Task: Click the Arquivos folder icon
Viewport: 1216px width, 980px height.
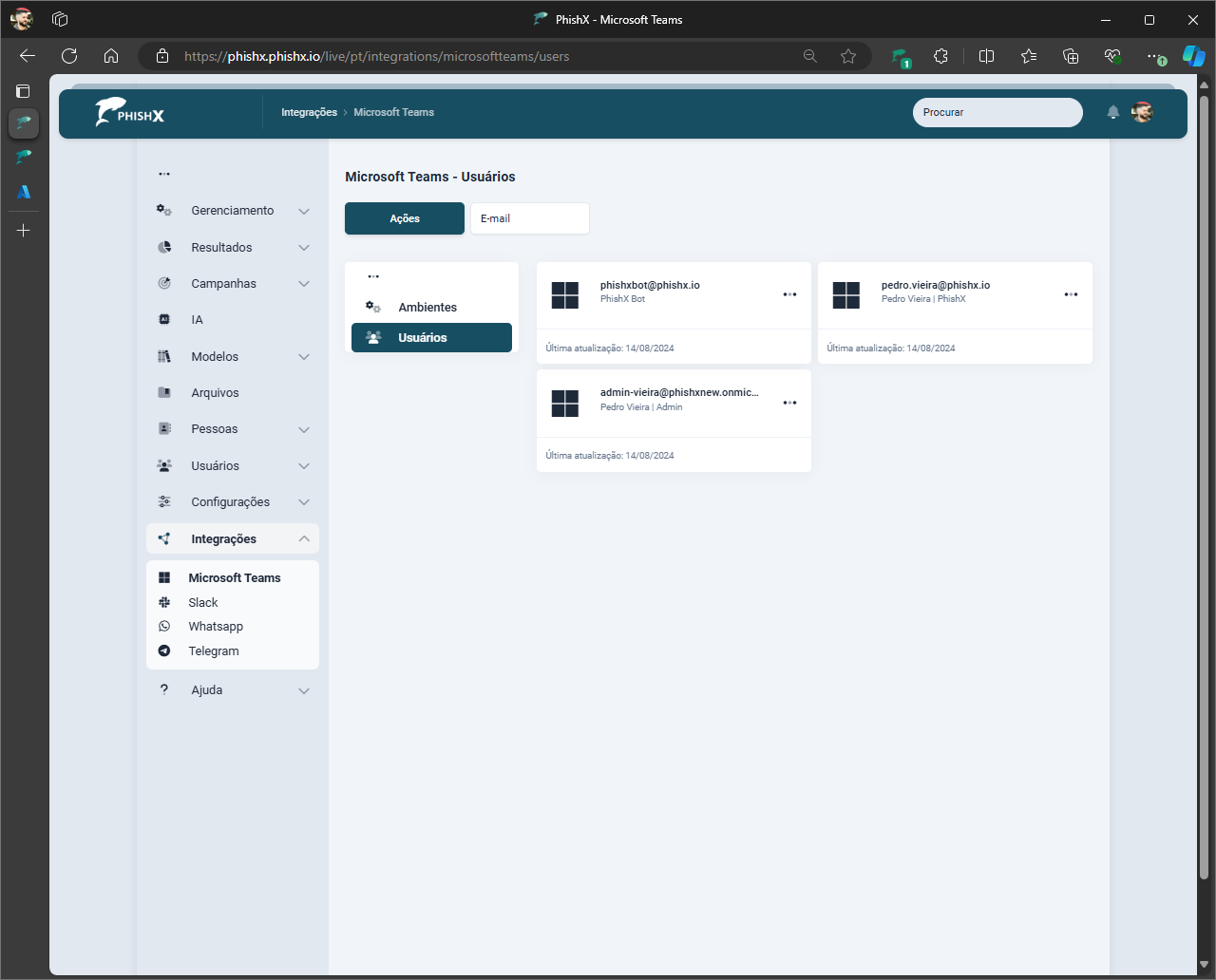Action: 164,392
